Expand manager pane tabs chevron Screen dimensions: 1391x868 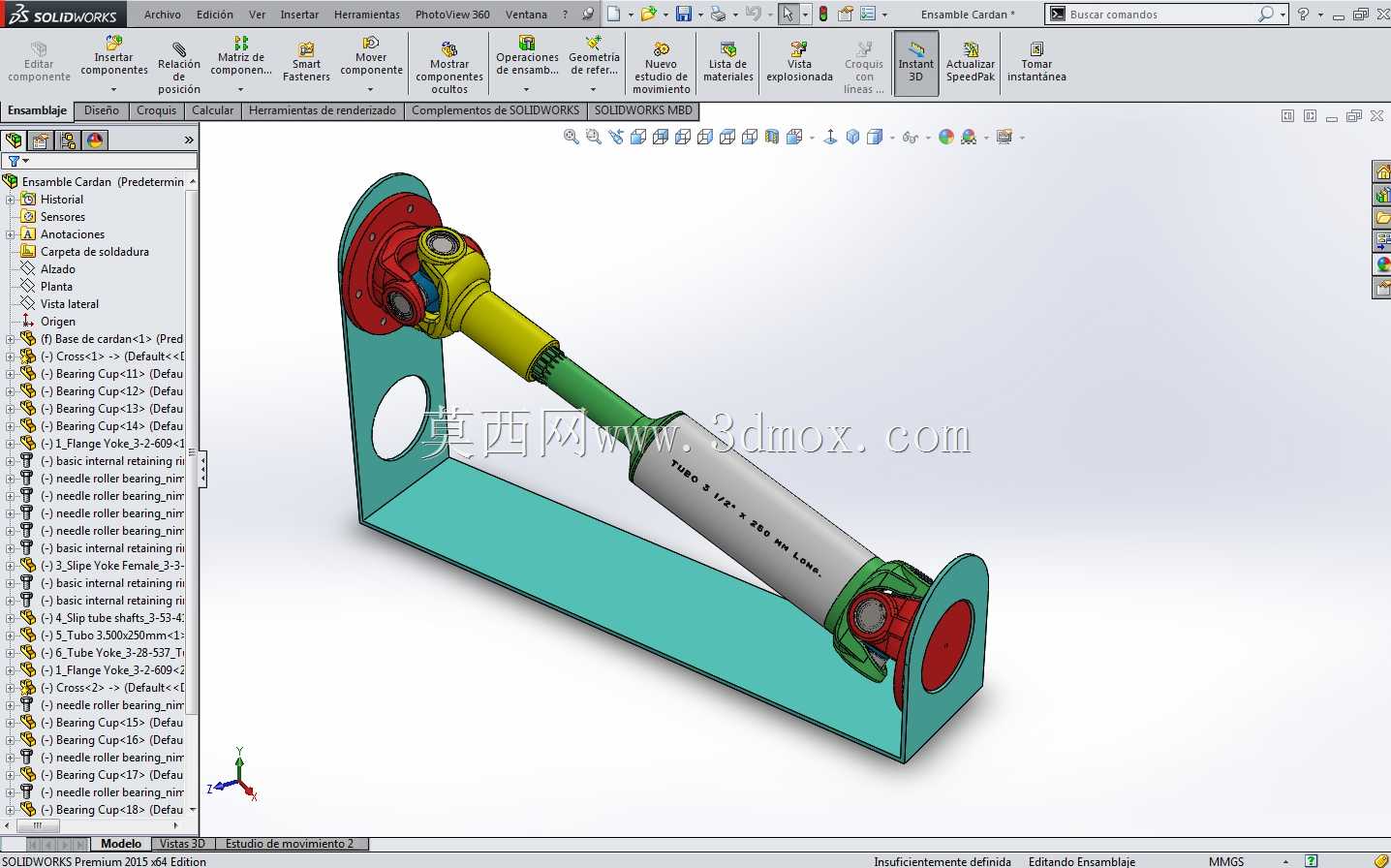tap(189, 140)
